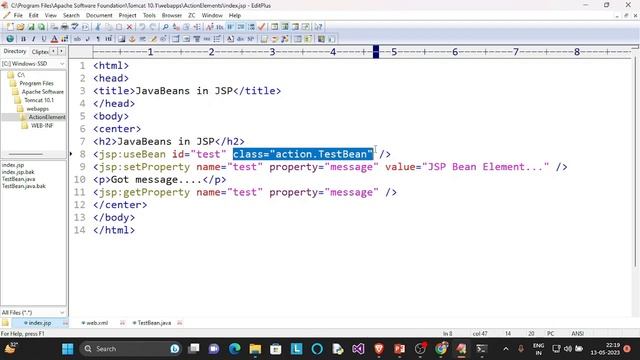Open the Window menu

pos(212,16)
